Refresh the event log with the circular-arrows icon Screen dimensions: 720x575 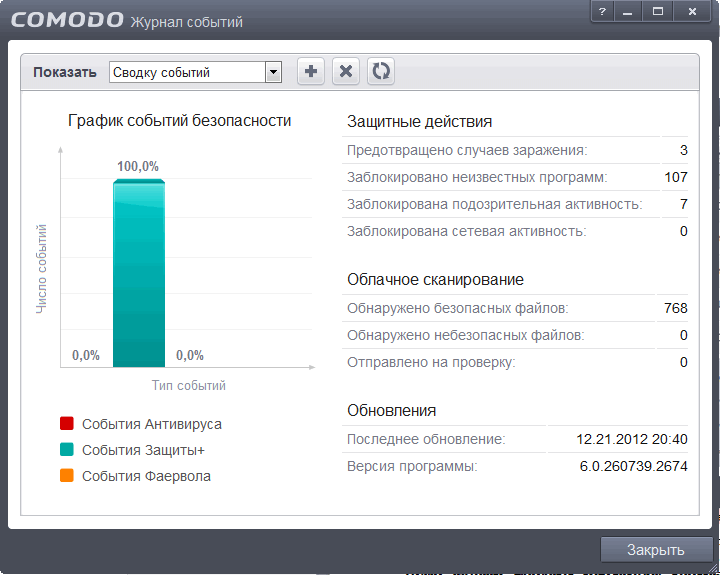click(381, 71)
